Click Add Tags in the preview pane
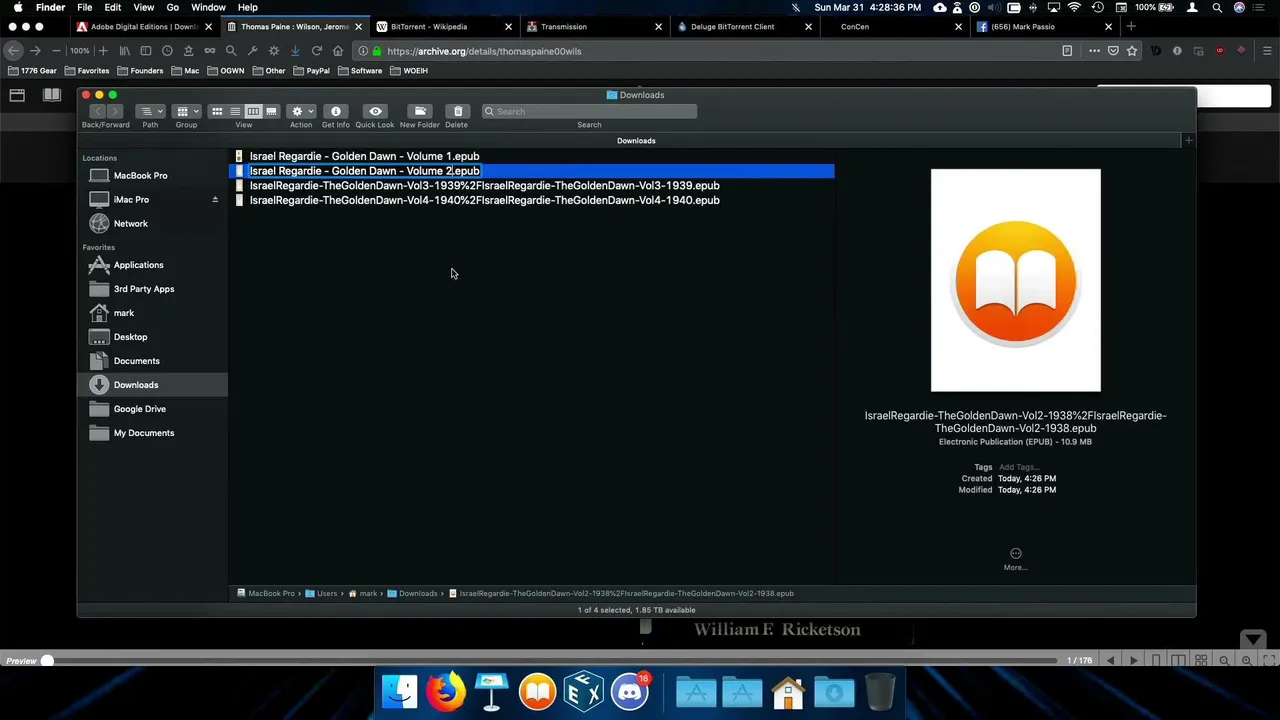1280x720 pixels. [x=1019, y=467]
